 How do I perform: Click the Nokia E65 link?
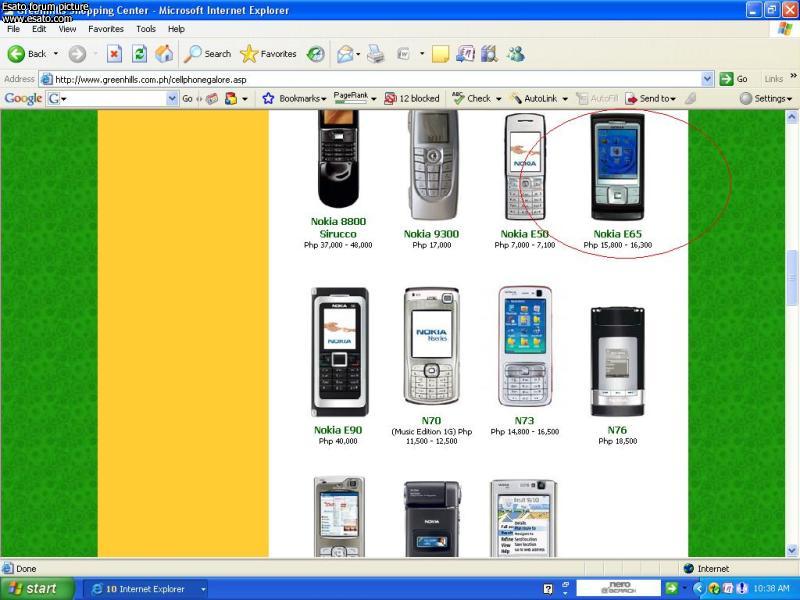[x=617, y=234]
